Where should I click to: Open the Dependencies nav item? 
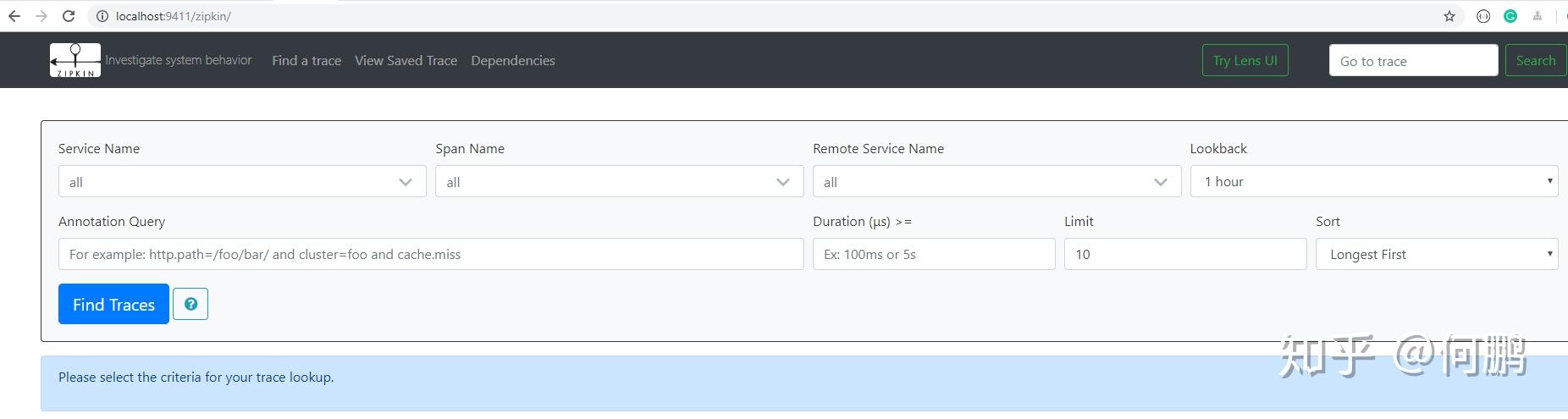tap(513, 61)
